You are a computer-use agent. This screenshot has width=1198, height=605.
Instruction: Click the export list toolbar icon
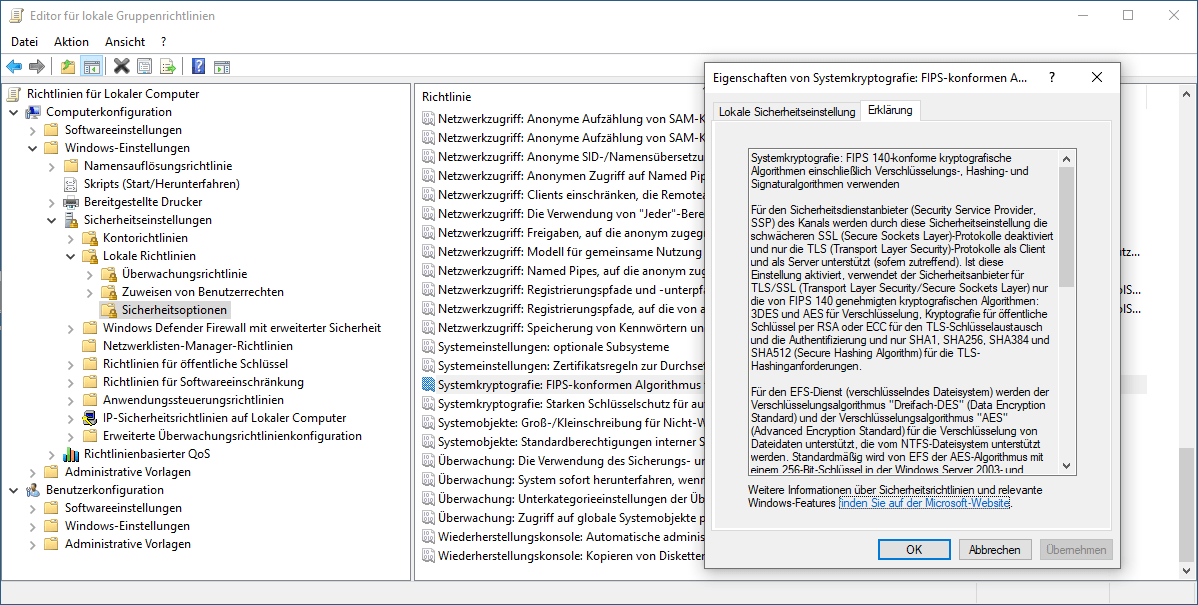tap(168, 67)
